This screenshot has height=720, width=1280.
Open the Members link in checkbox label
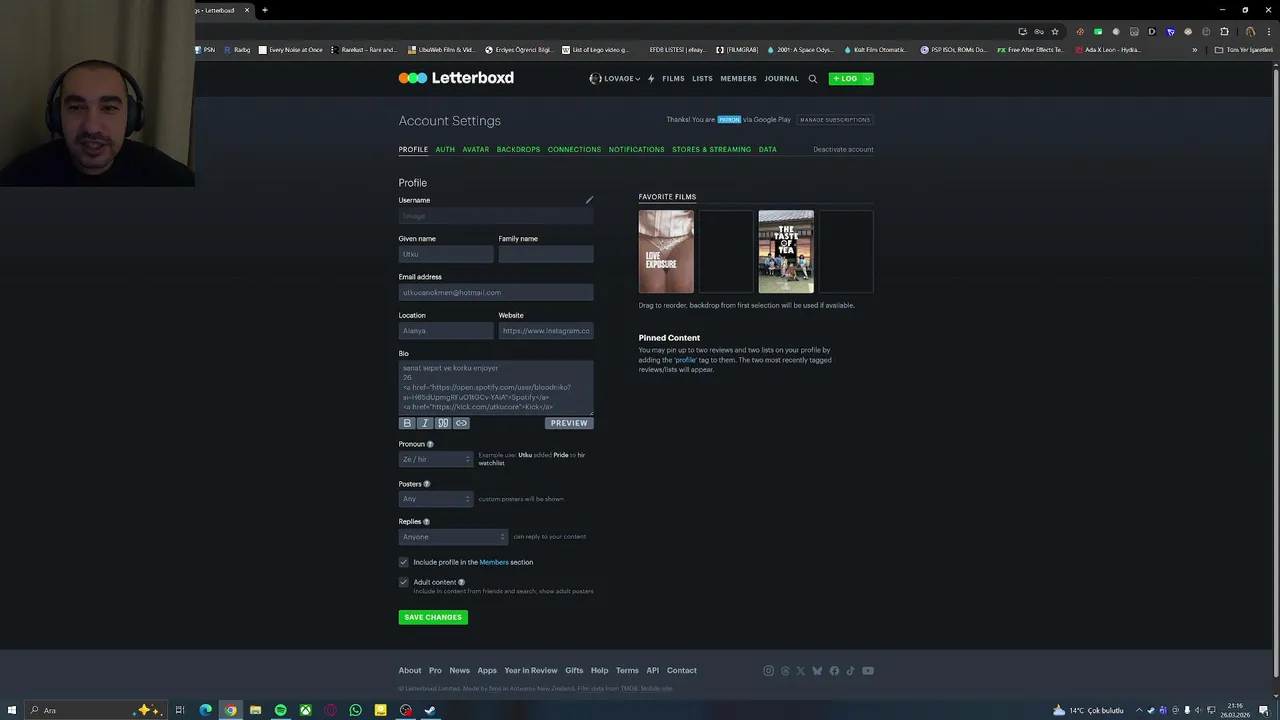(x=494, y=562)
